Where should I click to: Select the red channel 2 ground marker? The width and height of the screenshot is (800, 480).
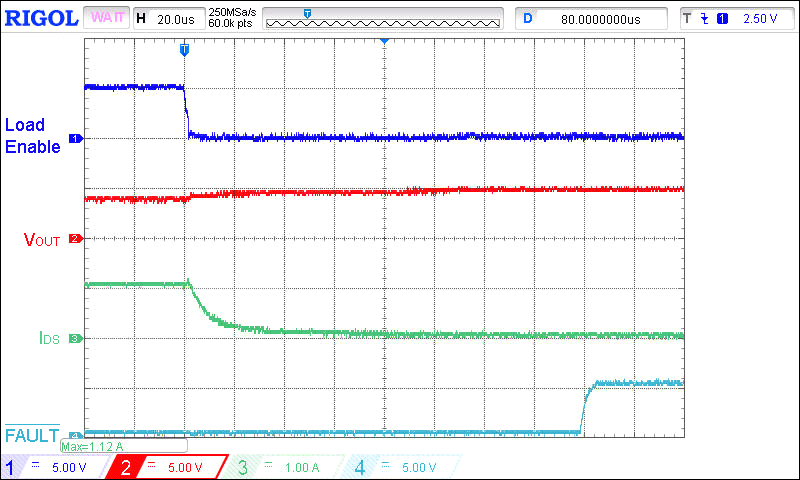[x=73, y=239]
